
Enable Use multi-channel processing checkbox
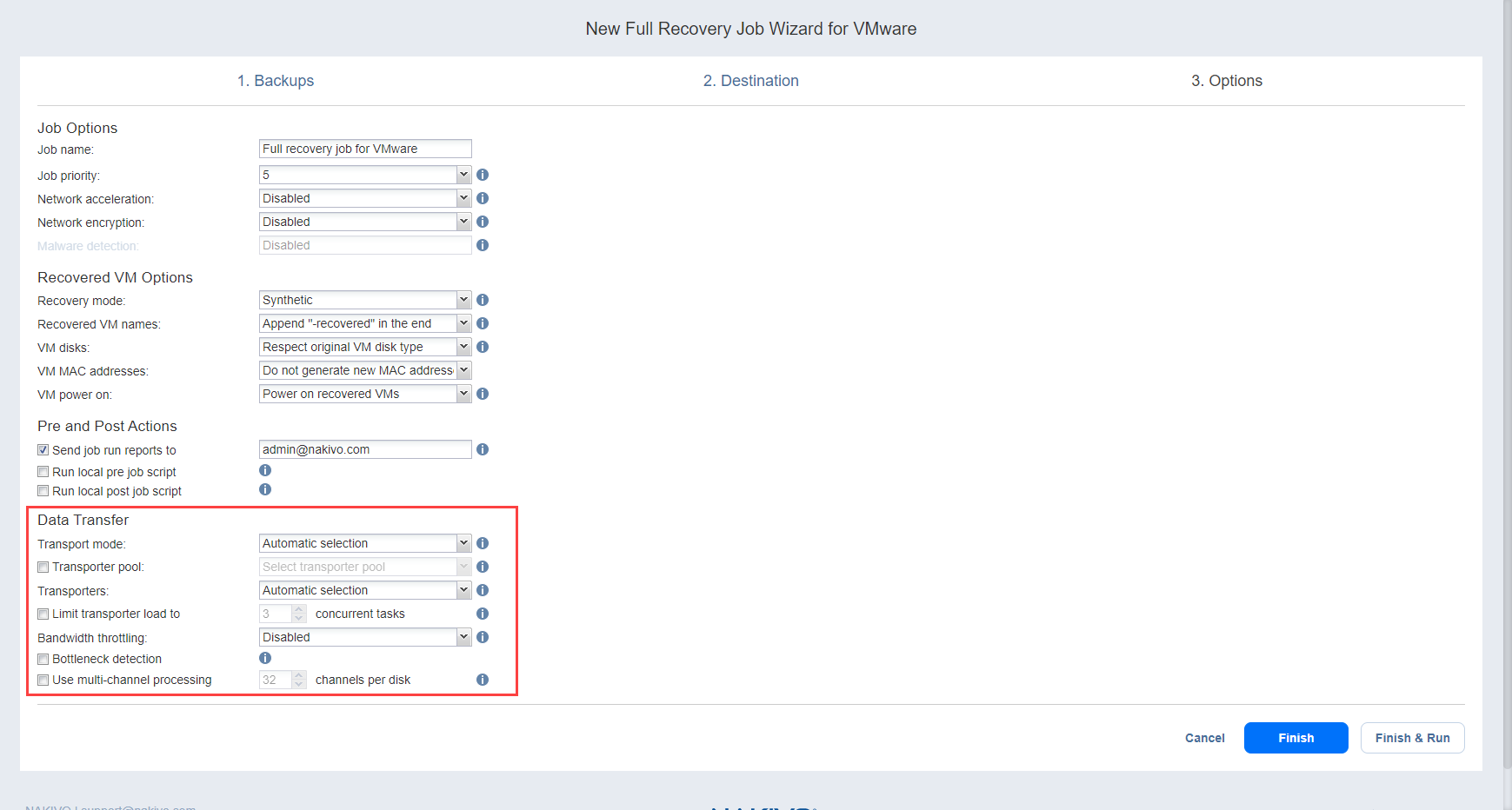pyautogui.click(x=43, y=681)
